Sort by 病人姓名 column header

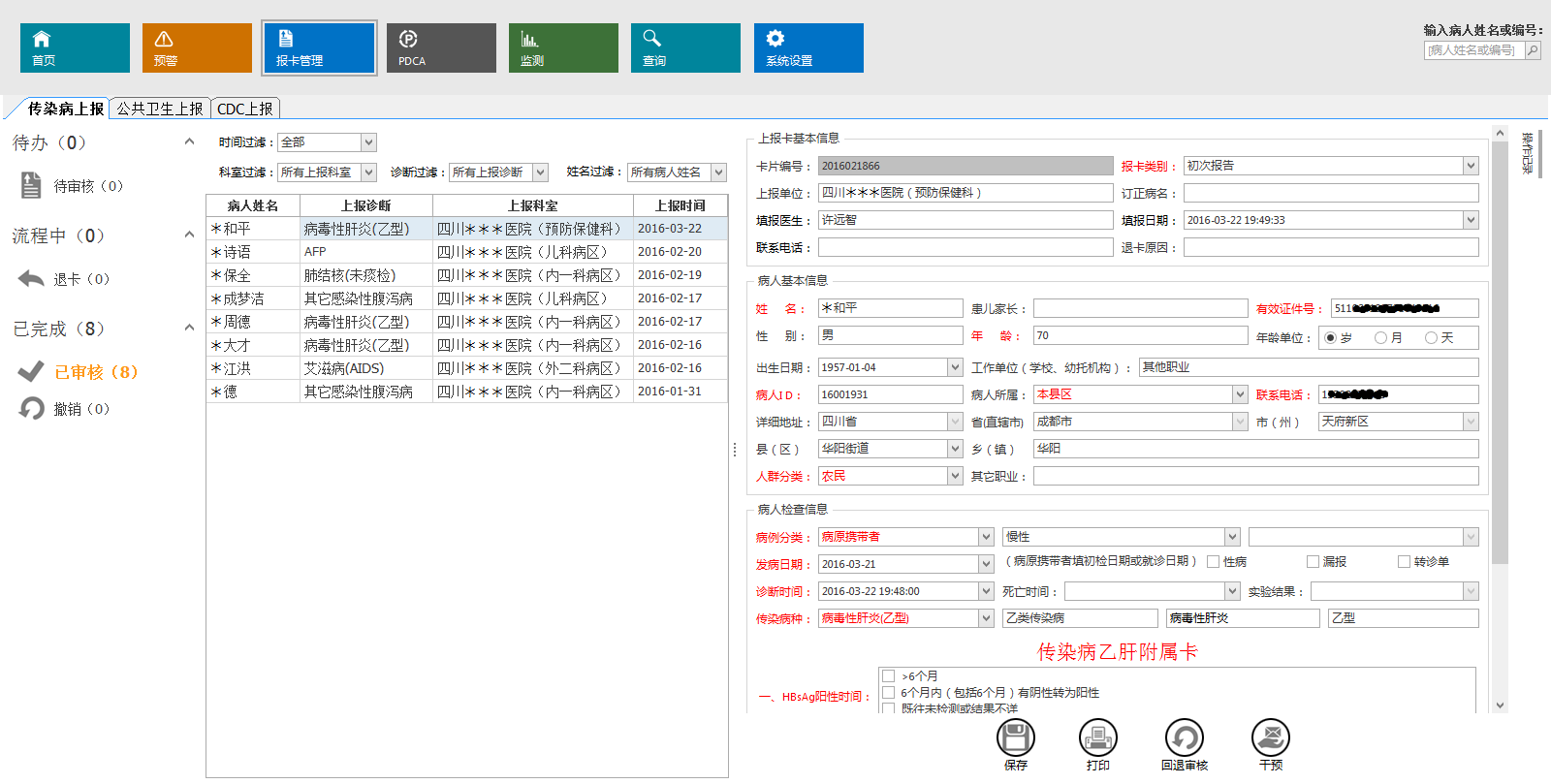click(253, 205)
